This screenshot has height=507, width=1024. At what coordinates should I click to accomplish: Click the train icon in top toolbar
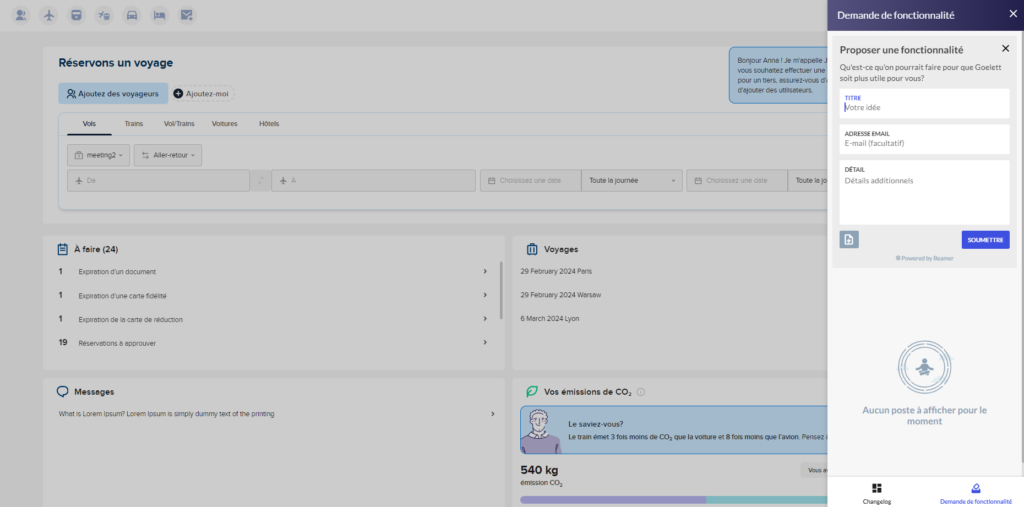click(77, 15)
